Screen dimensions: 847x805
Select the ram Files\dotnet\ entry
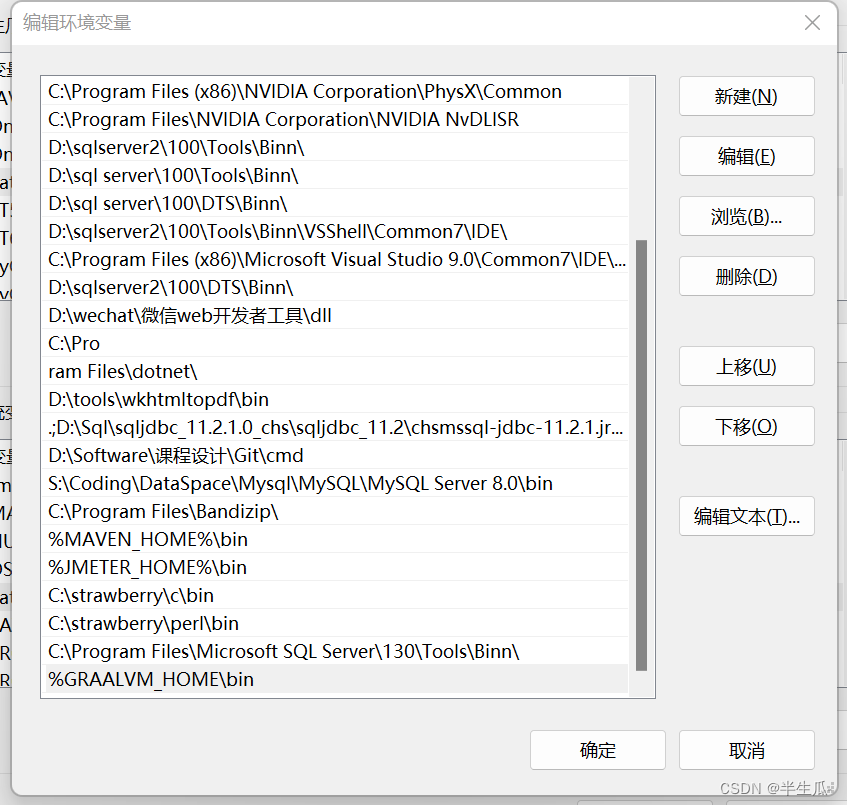coord(335,372)
